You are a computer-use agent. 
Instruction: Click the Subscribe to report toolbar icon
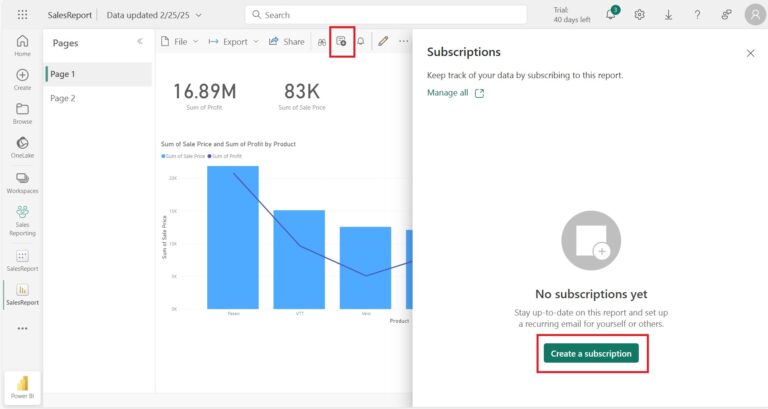click(341, 42)
